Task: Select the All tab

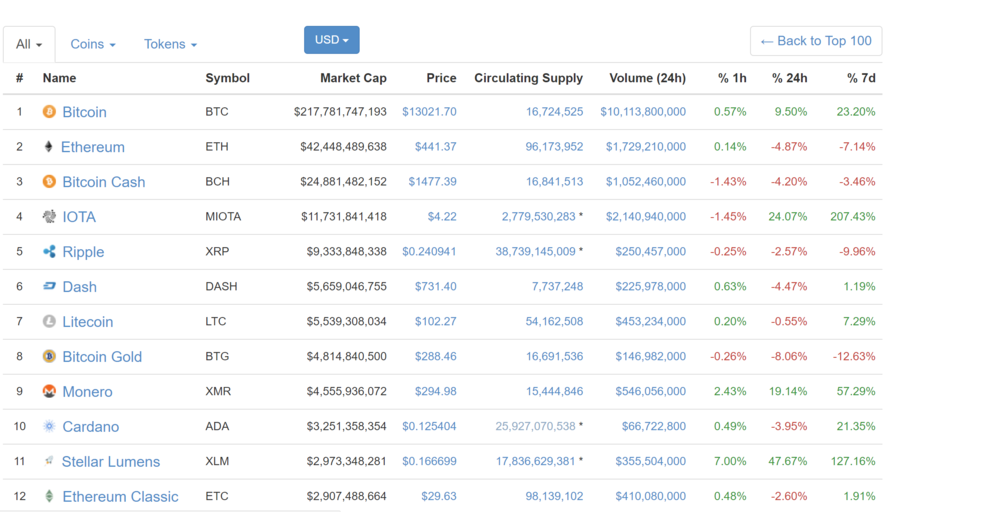Action: [29, 44]
